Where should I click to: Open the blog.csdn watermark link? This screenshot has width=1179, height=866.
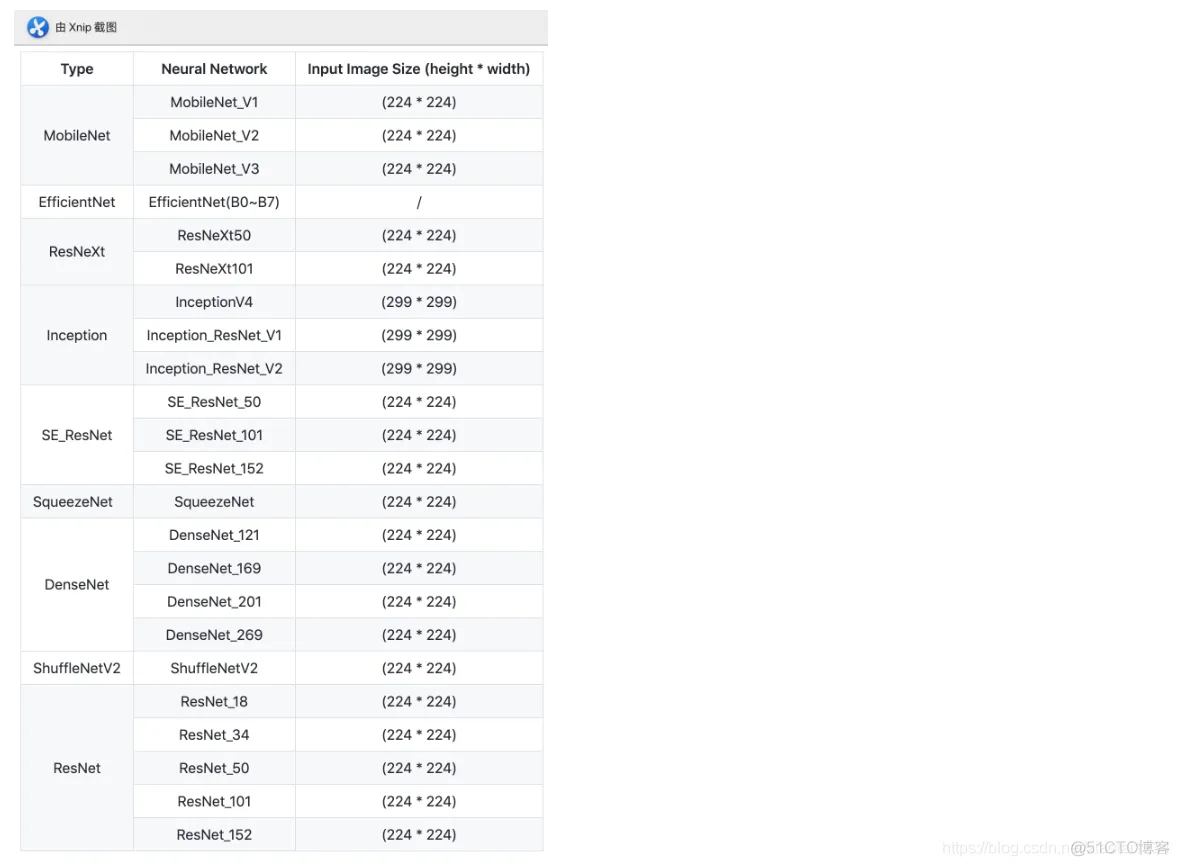pyautogui.click(x=1005, y=848)
